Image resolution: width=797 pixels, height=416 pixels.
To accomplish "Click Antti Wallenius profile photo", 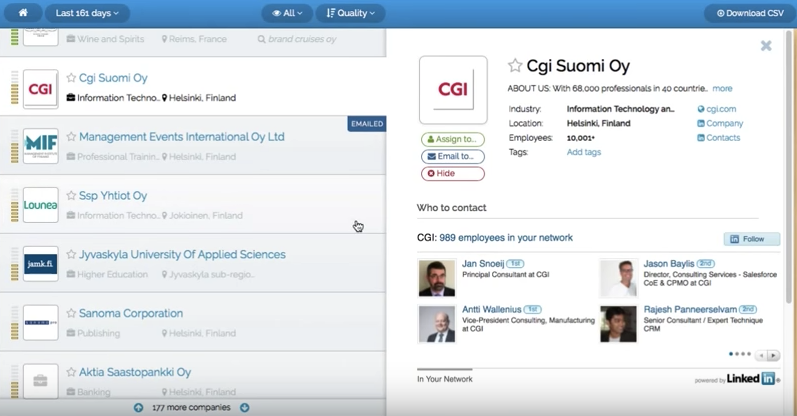I will (437, 324).
